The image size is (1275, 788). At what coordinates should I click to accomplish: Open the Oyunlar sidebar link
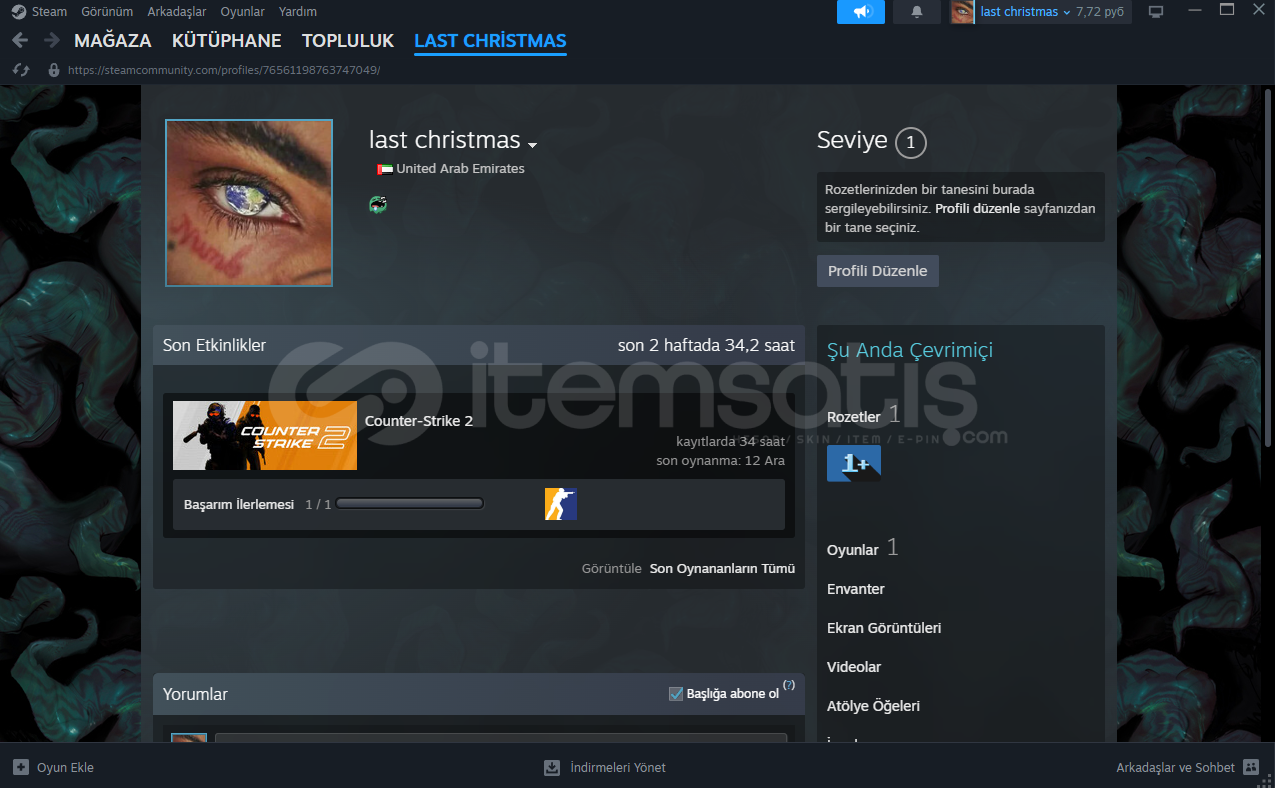click(853, 550)
